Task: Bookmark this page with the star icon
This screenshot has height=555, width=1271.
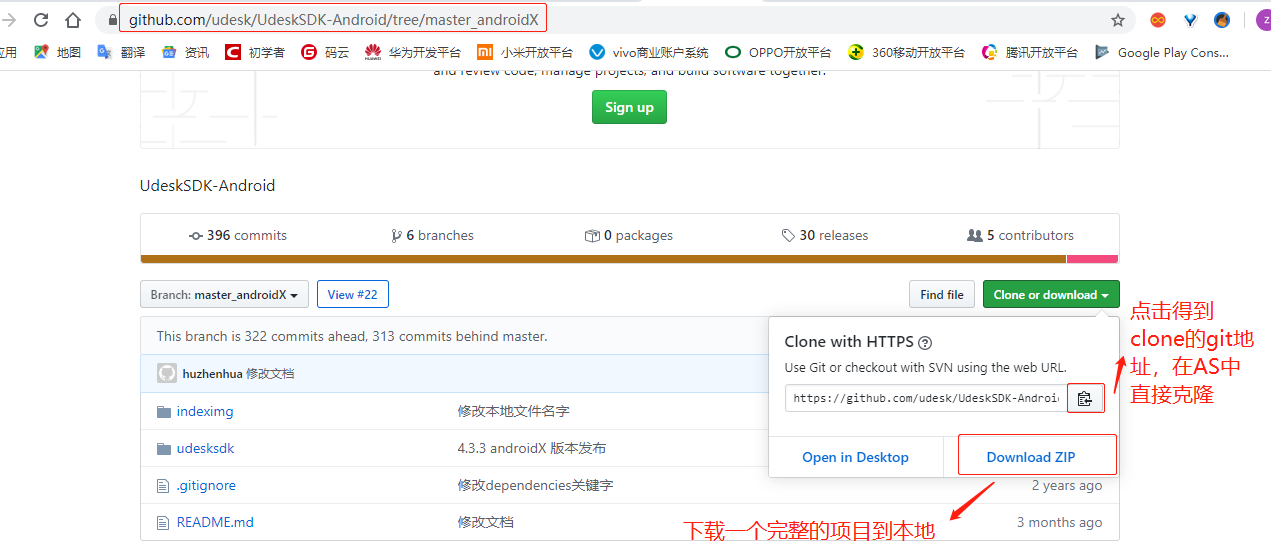Action: (1118, 20)
